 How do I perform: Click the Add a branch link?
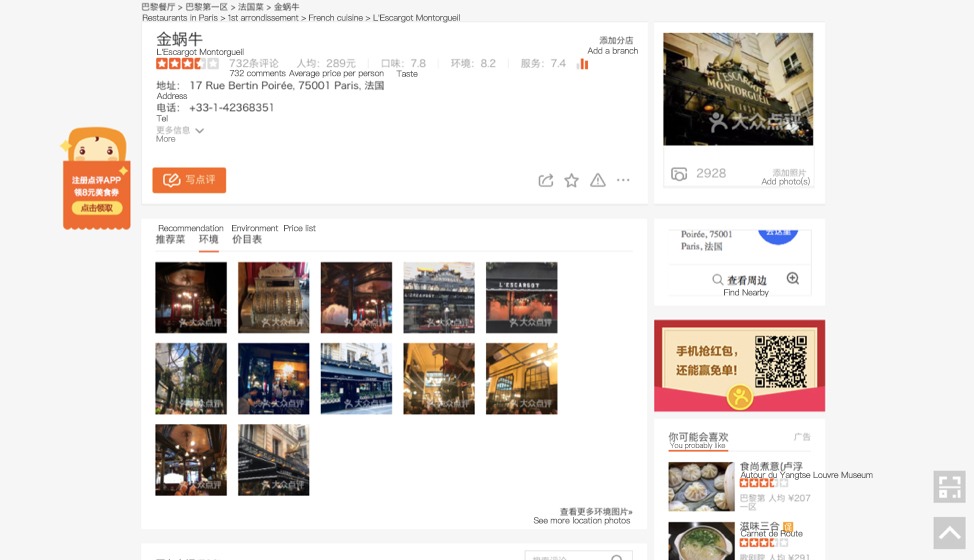pyautogui.click(x=612, y=46)
